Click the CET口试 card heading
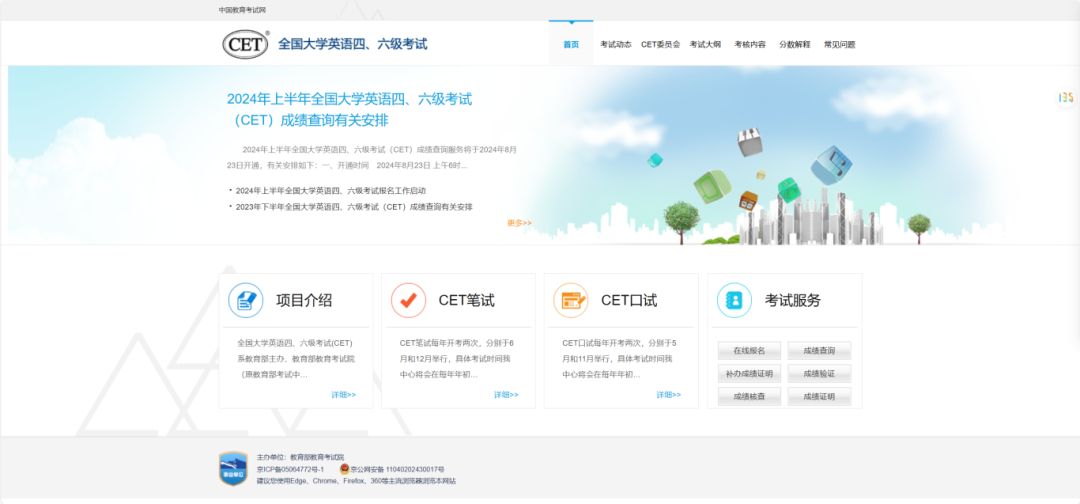 click(x=629, y=300)
